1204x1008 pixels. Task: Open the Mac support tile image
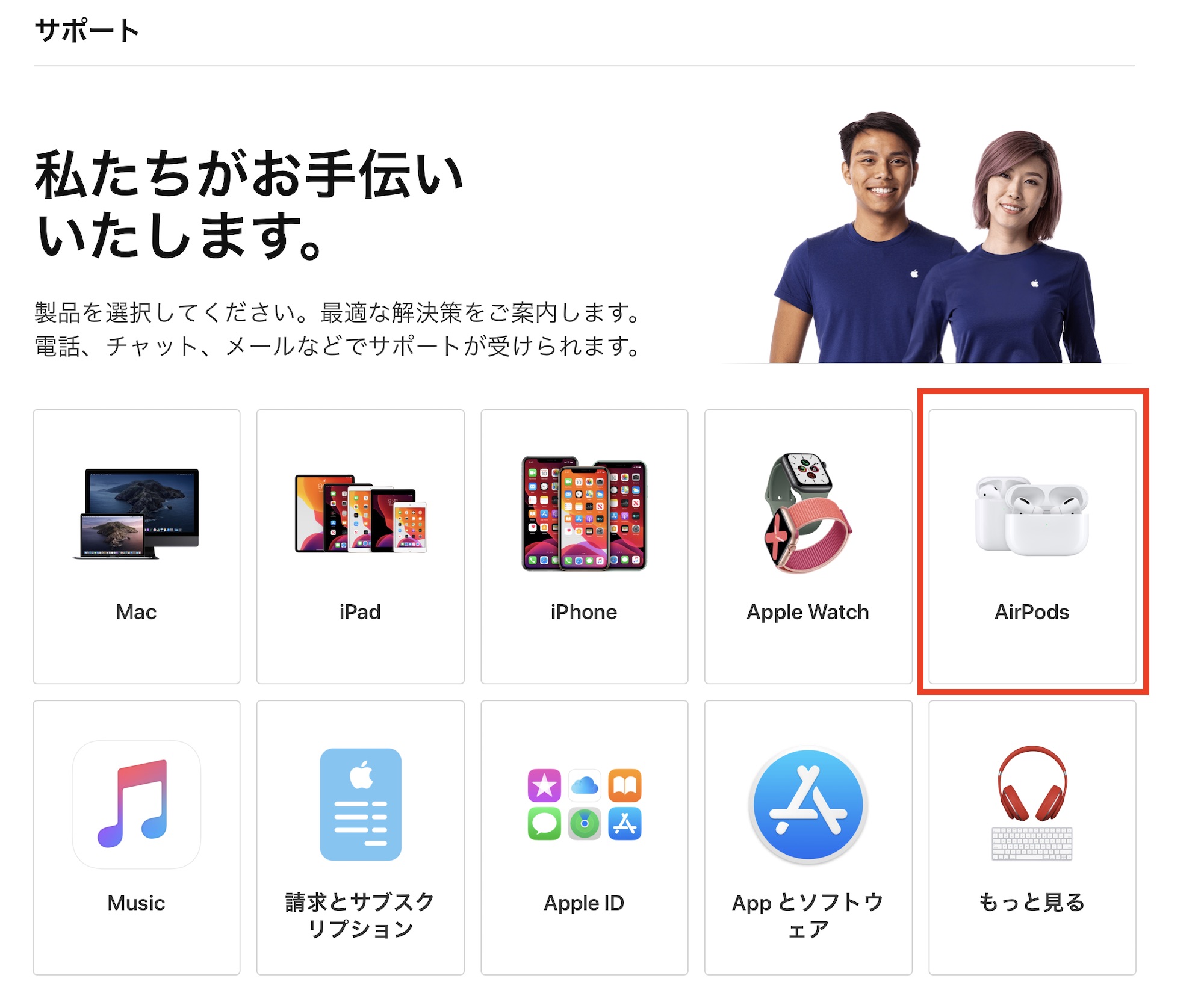coord(136,513)
